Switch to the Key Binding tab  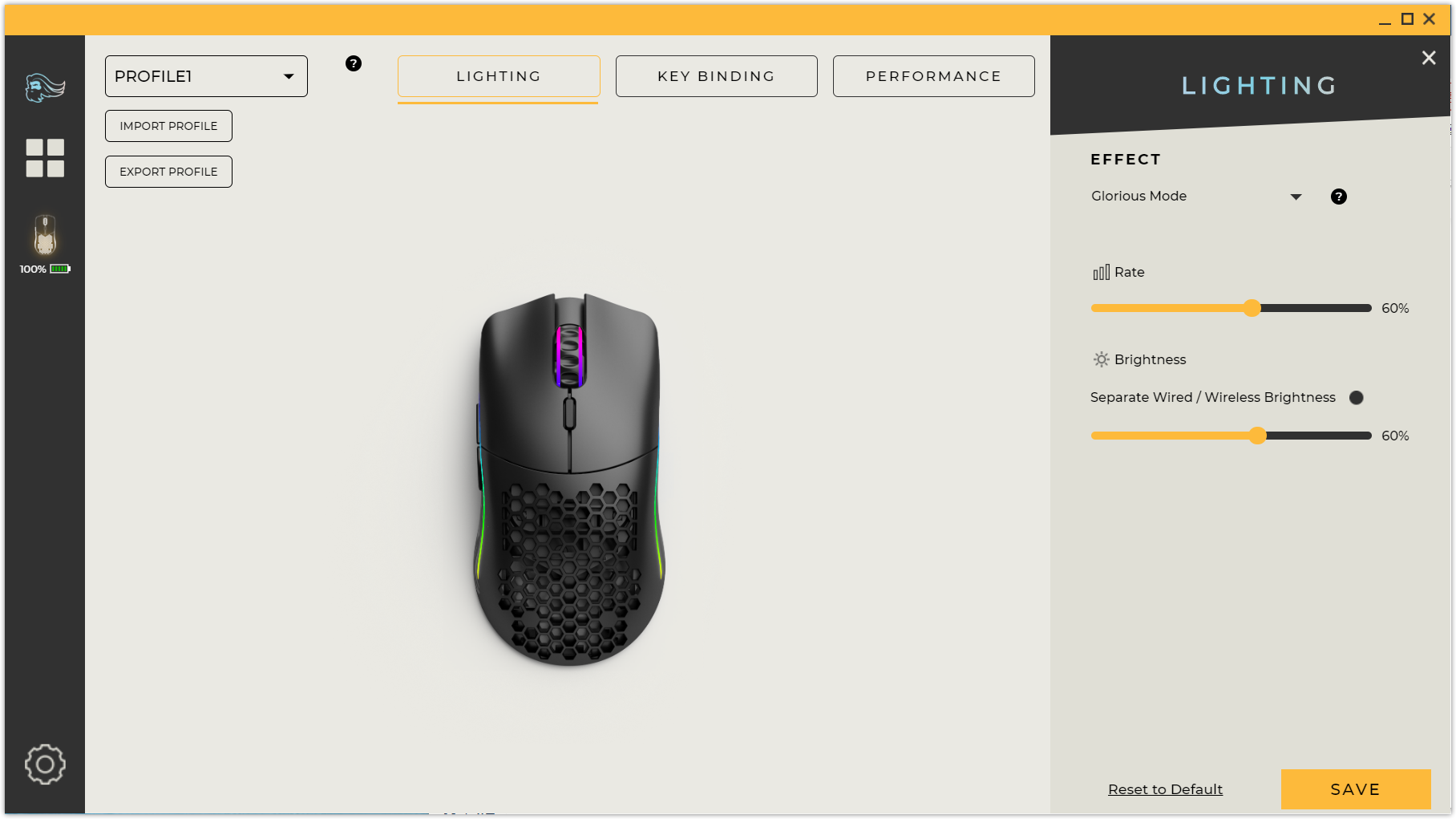(x=717, y=76)
